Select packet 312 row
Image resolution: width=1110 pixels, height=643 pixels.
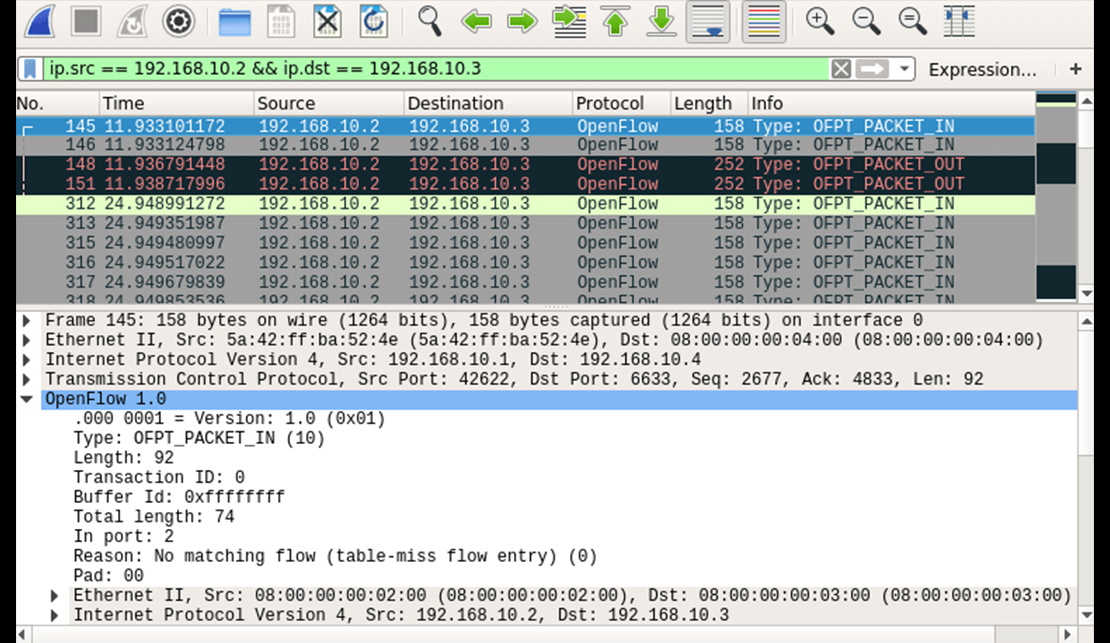pos(525,204)
